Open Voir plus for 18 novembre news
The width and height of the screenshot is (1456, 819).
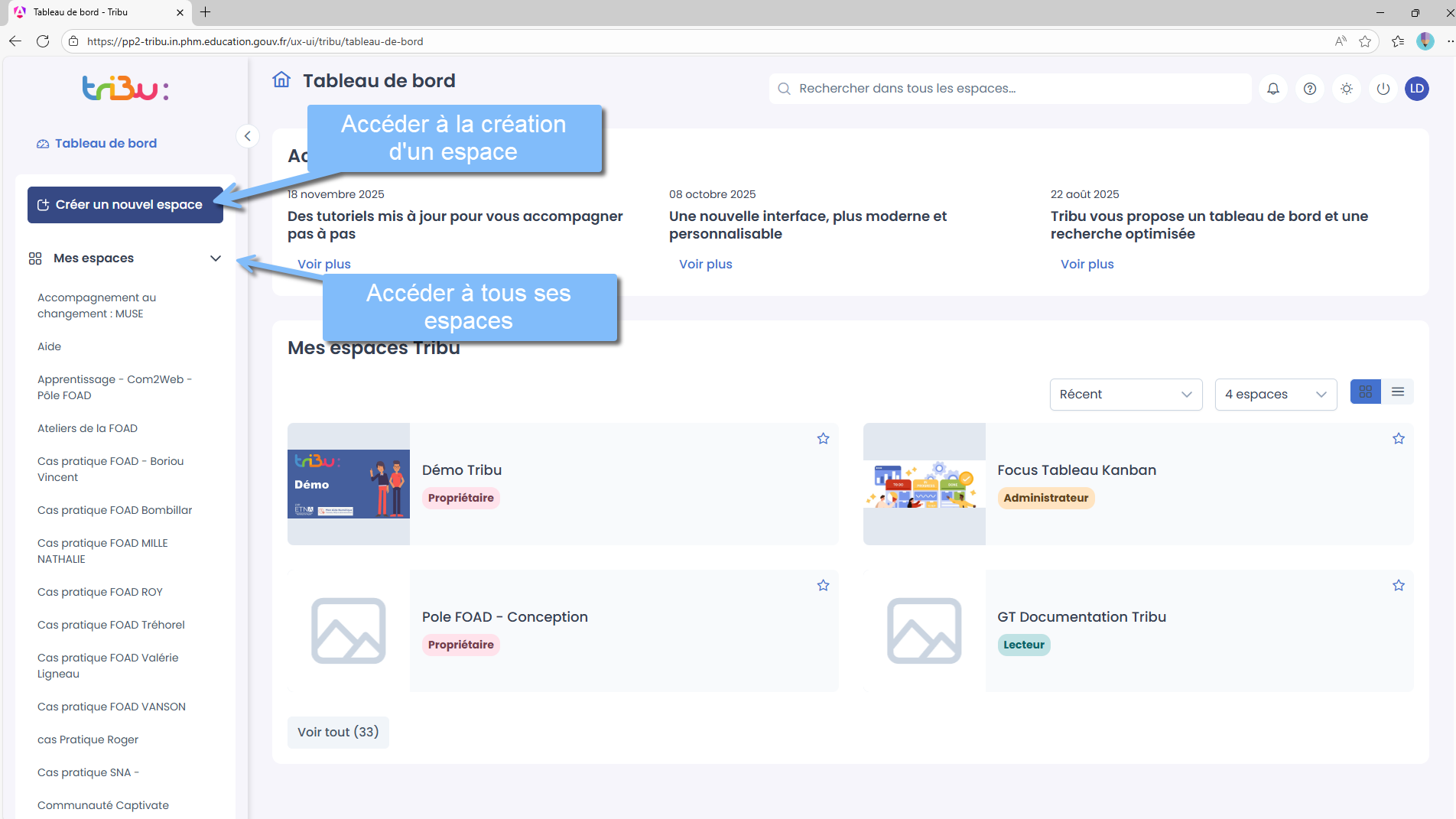tap(324, 265)
